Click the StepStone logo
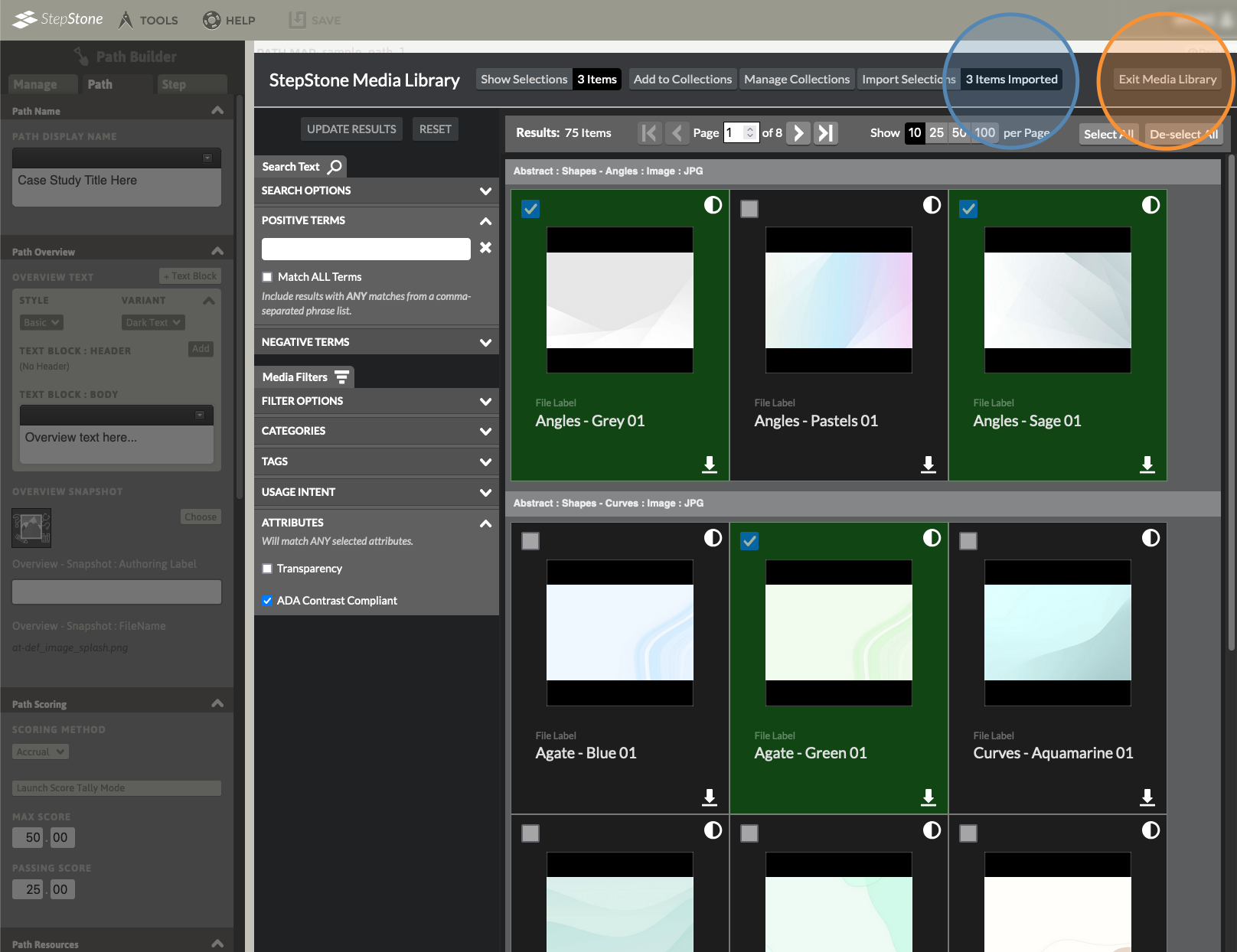Screen dimensions: 1237x952 58,19
